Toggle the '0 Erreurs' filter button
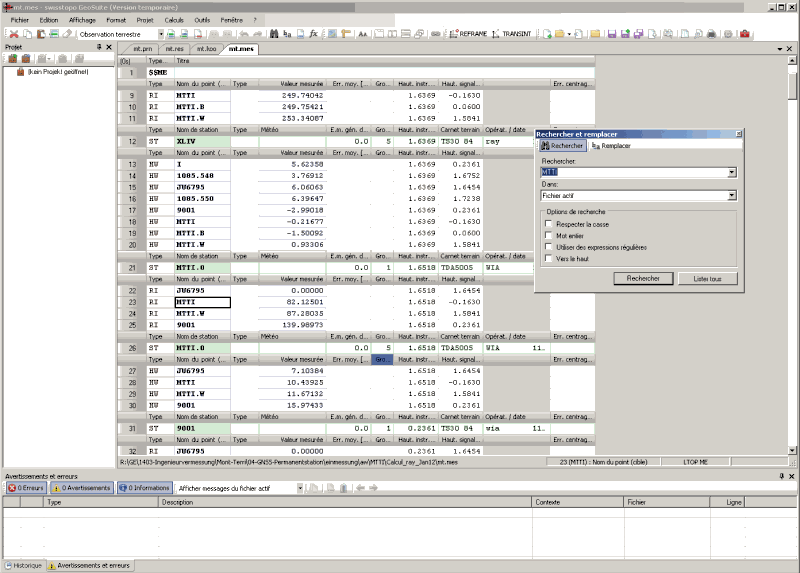The width and height of the screenshot is (800, 573). click(x=26, y=488)
